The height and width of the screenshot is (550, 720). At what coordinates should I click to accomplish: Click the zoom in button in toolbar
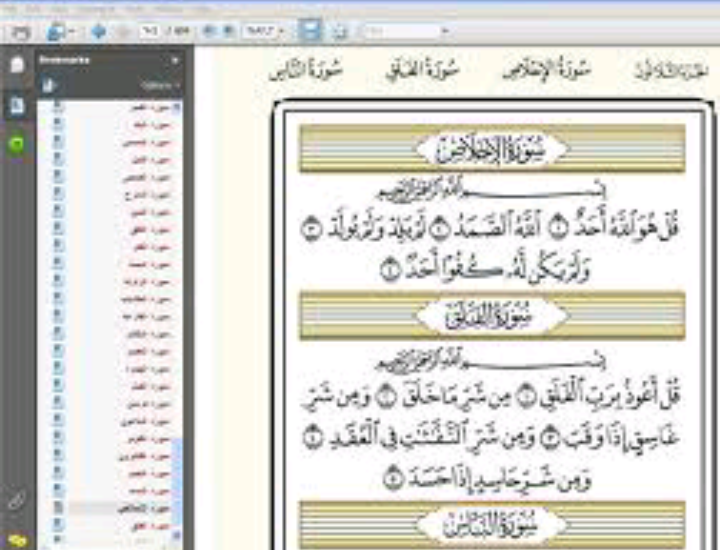pos(228,32)
